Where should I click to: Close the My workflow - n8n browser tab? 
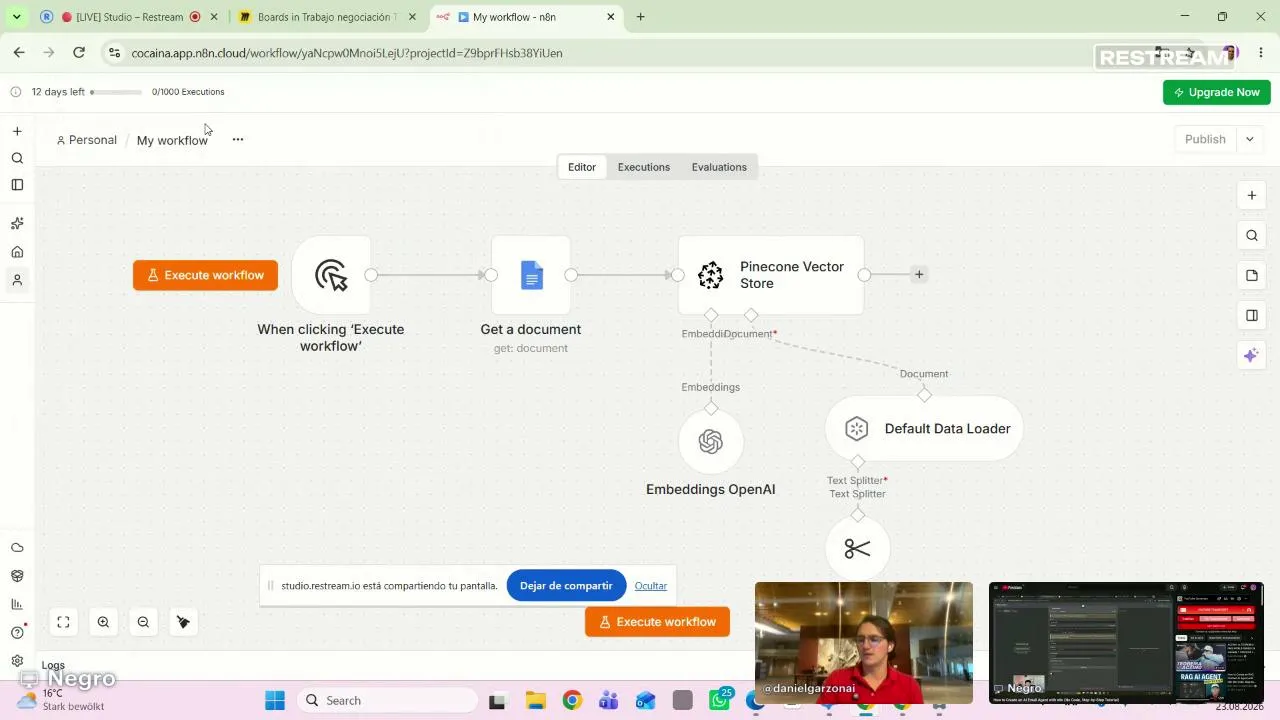[x=611, y=17]
